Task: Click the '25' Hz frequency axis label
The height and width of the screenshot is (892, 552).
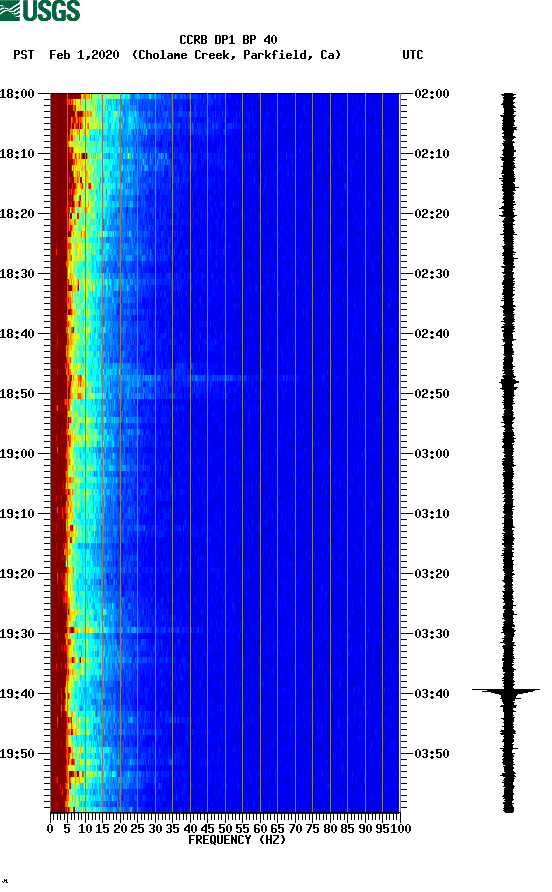Action: [x=137, y=829]
